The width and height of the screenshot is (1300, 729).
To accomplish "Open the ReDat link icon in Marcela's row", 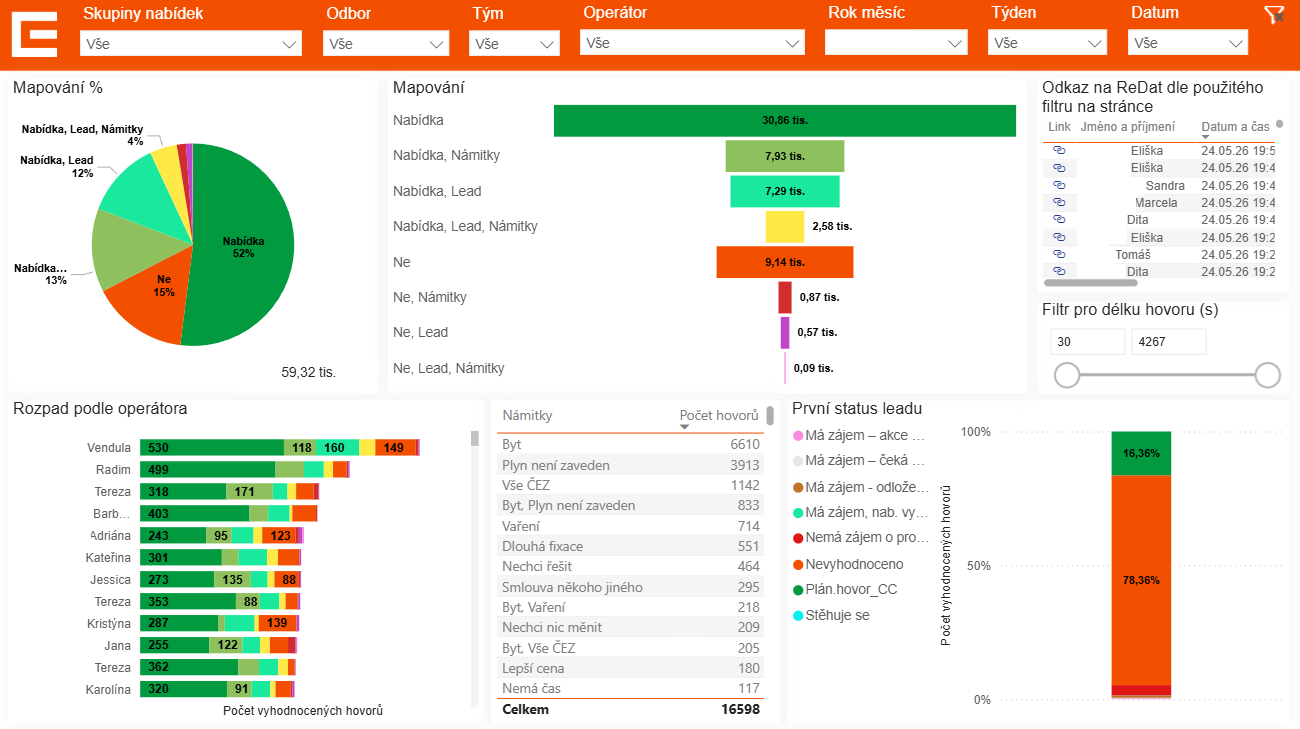I will (x=1060, y=202).
